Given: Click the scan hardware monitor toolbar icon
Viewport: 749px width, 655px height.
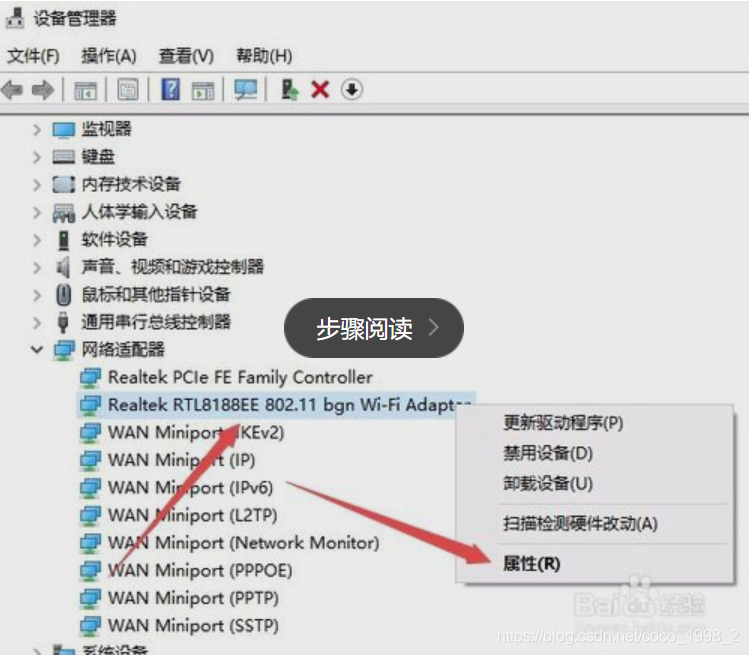Looking at the screenshot, I should pyautogui.click(x=246, y=89).
